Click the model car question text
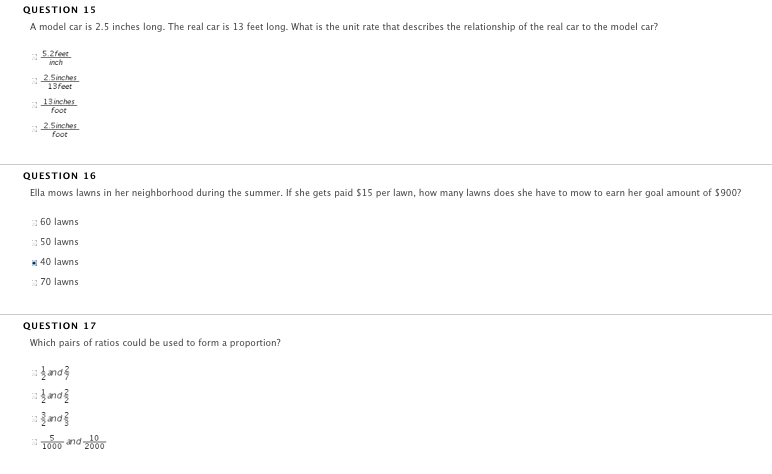This screenshot has height=474, width=772. point(344,27)
